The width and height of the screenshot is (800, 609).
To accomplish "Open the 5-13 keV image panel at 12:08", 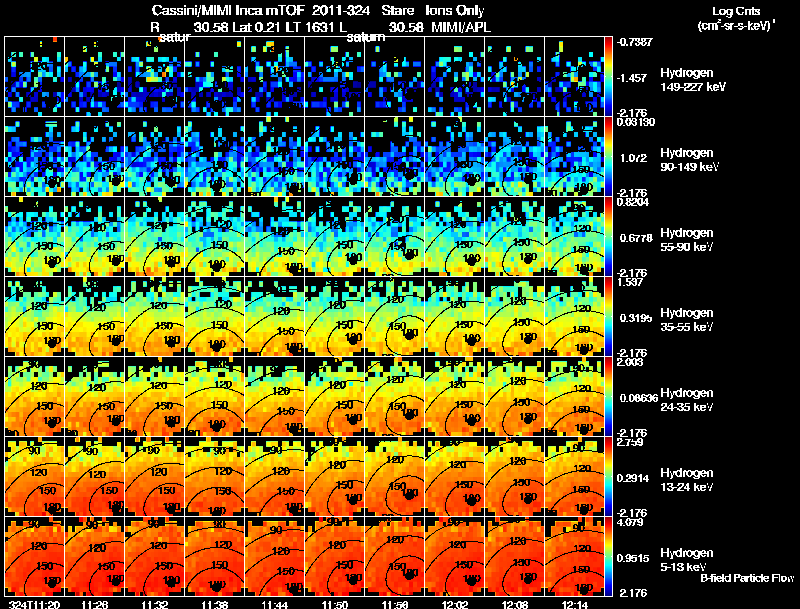I will tap(515, 557).
